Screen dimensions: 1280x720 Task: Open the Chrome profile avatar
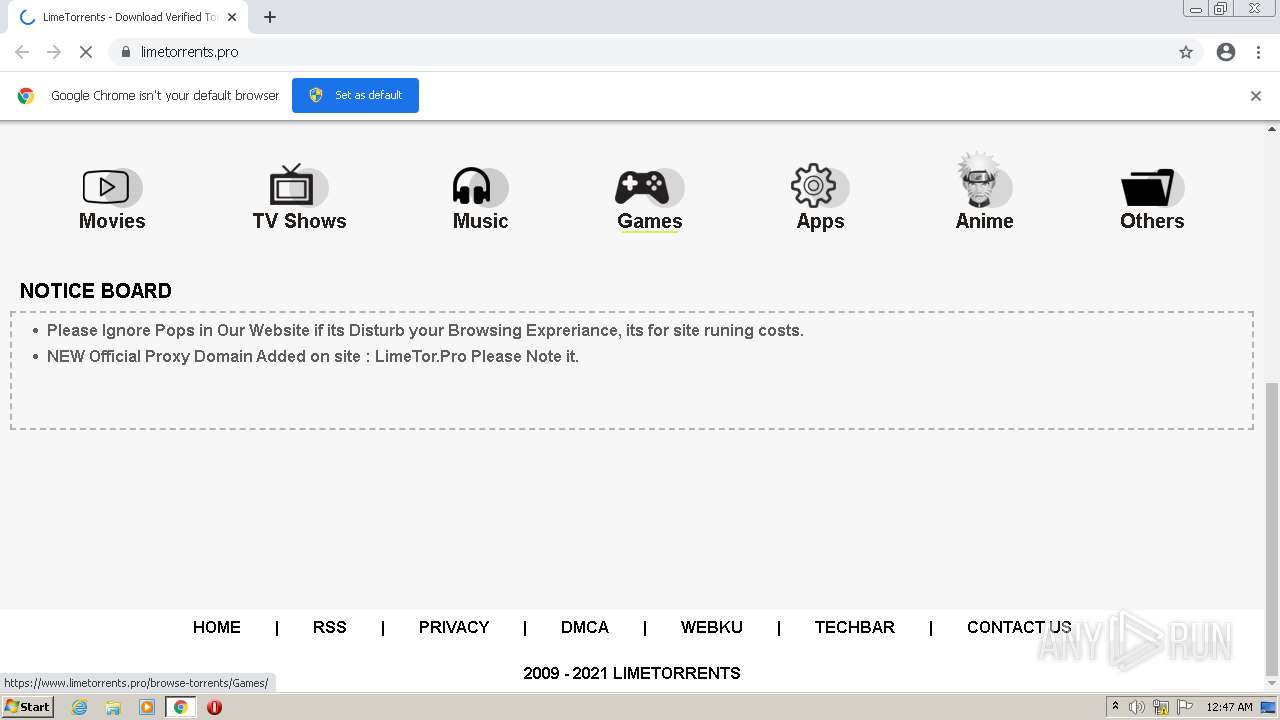(x=1226, y=52)
